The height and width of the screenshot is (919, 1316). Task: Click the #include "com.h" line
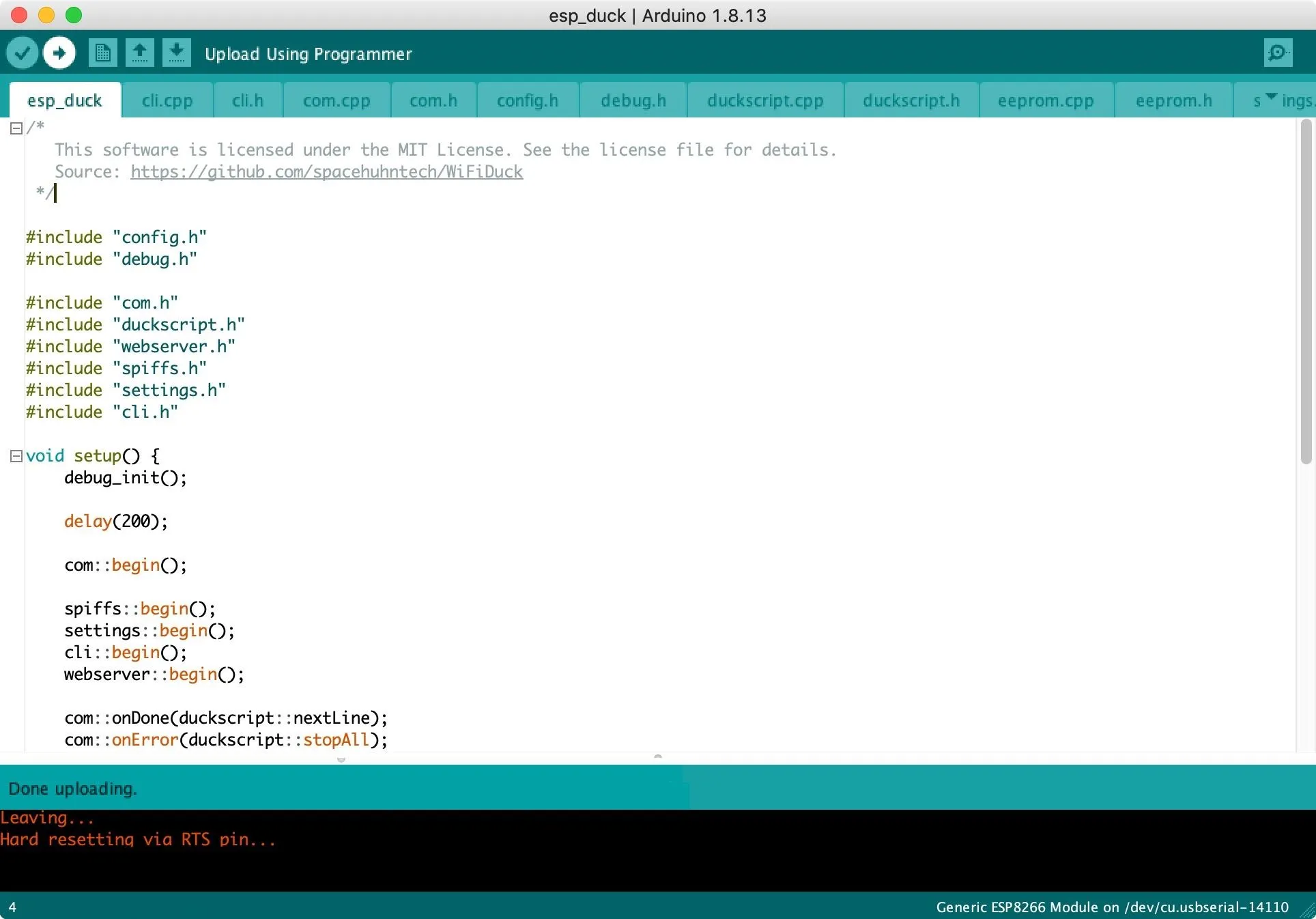click(x=102, y=303)
